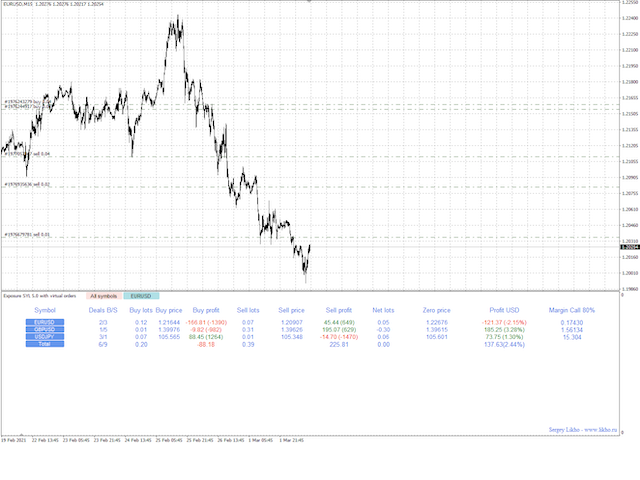640x480 pixels.
Task: Click the Buy profit column header
Action: click(x=206, y=310)
